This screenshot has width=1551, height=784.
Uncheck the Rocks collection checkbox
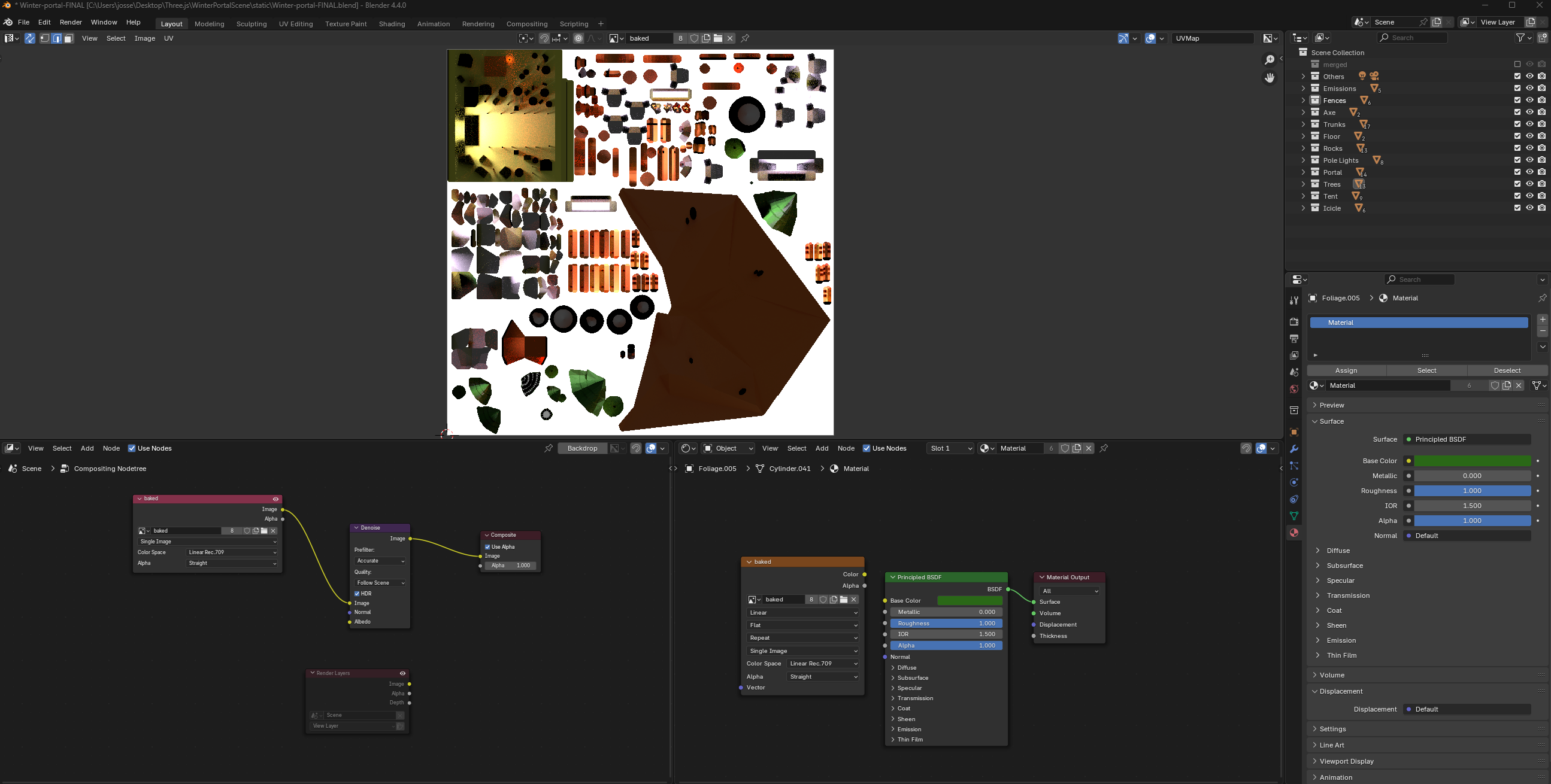(x=1517, y=148)
